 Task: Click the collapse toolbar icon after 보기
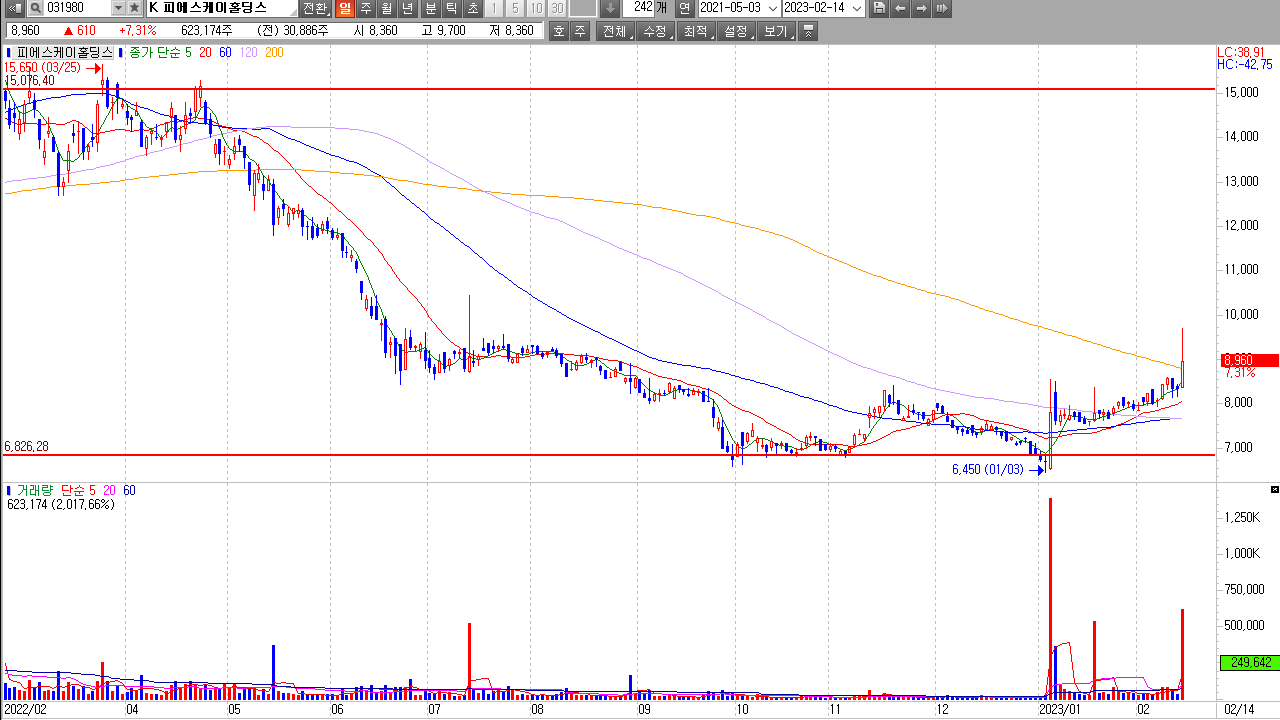[x=808, y=31]
